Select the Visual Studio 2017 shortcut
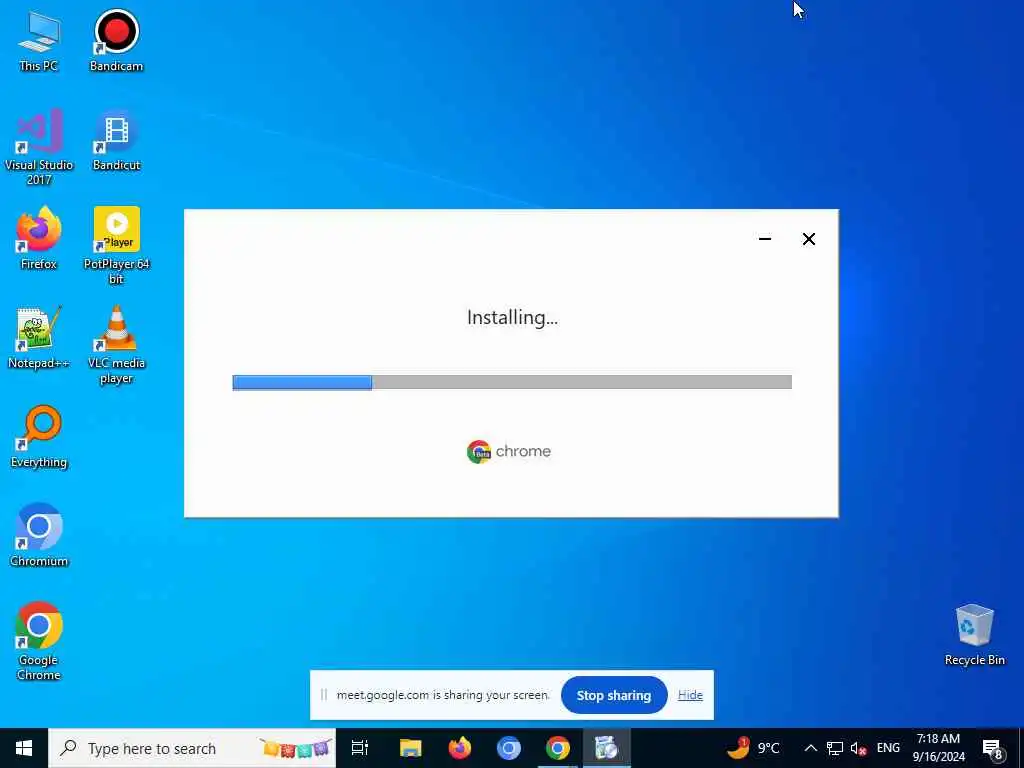 coord(39,148)
